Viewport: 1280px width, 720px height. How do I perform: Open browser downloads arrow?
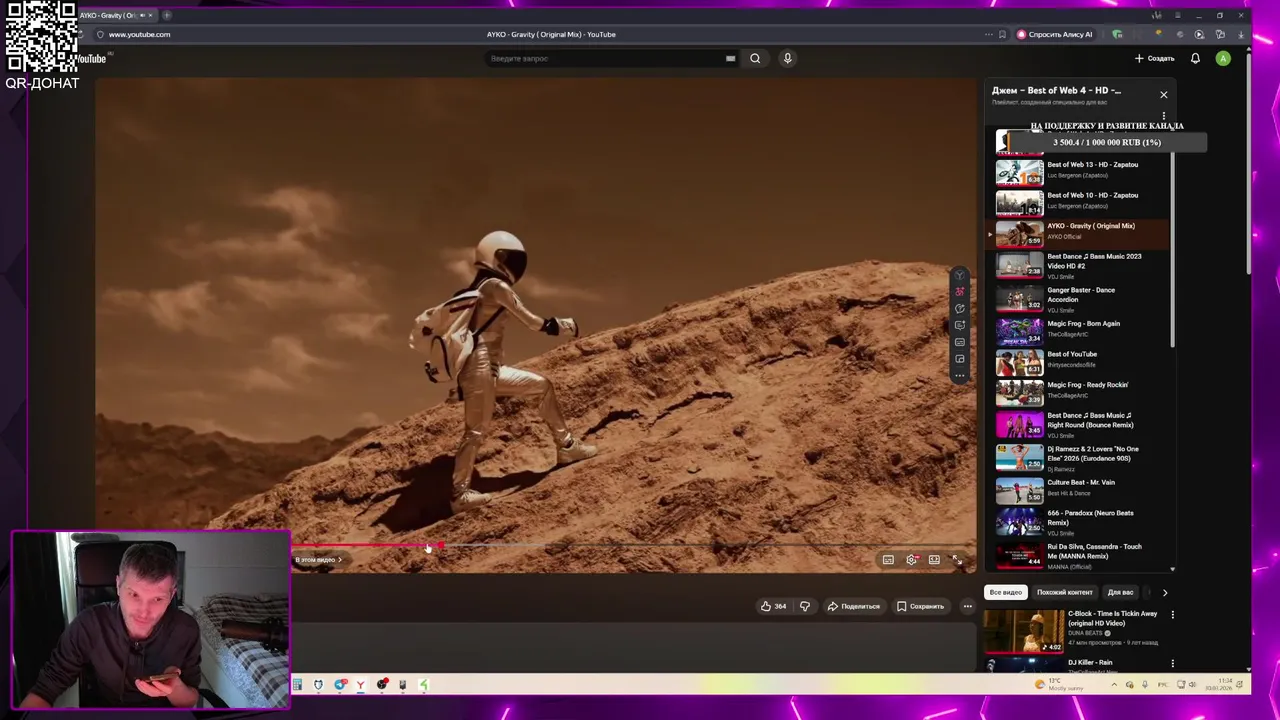[x=1241, y=34]
